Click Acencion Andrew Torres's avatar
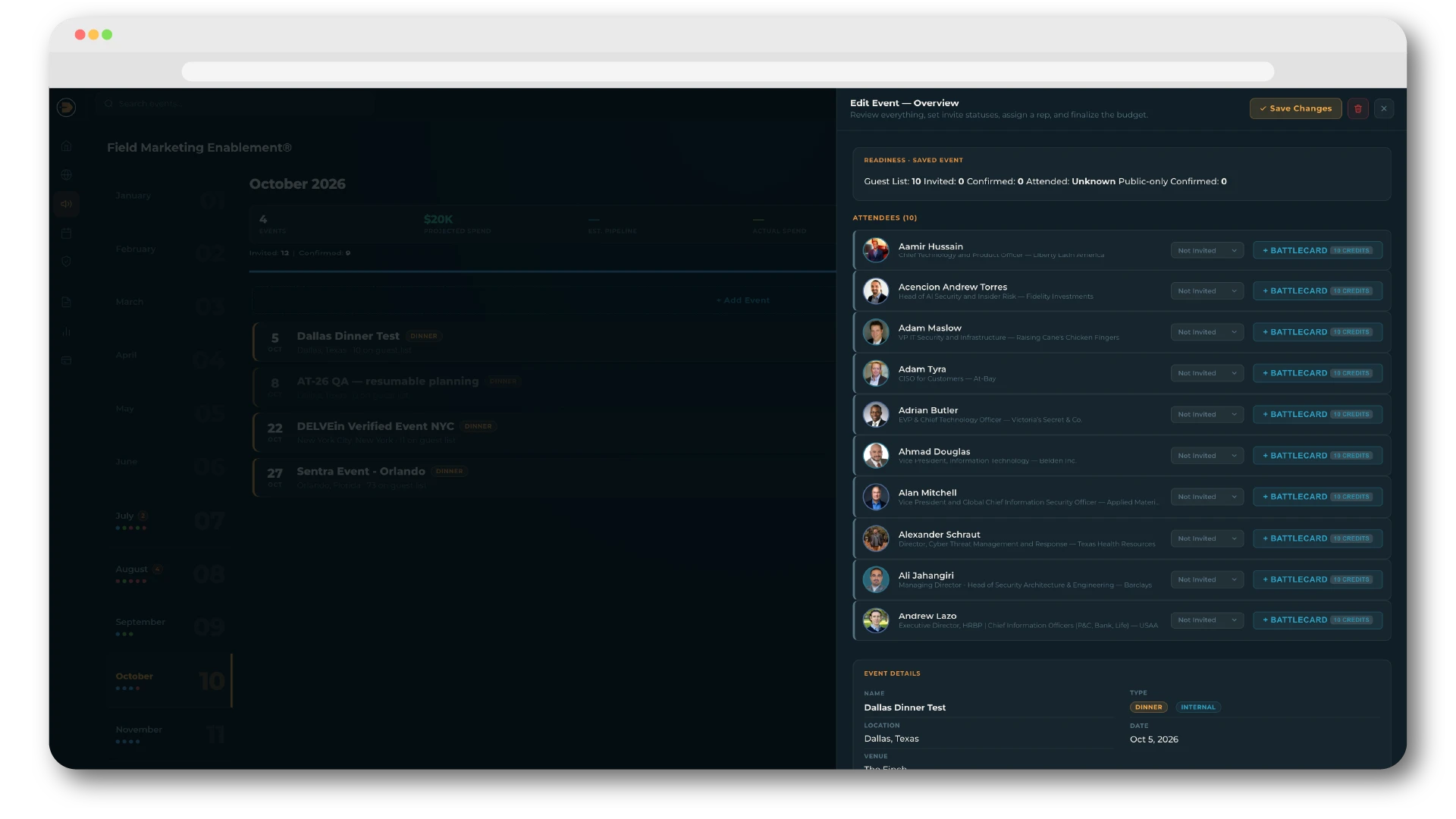Viewport: 1456px width, 819px height. [x=876, y=291]
